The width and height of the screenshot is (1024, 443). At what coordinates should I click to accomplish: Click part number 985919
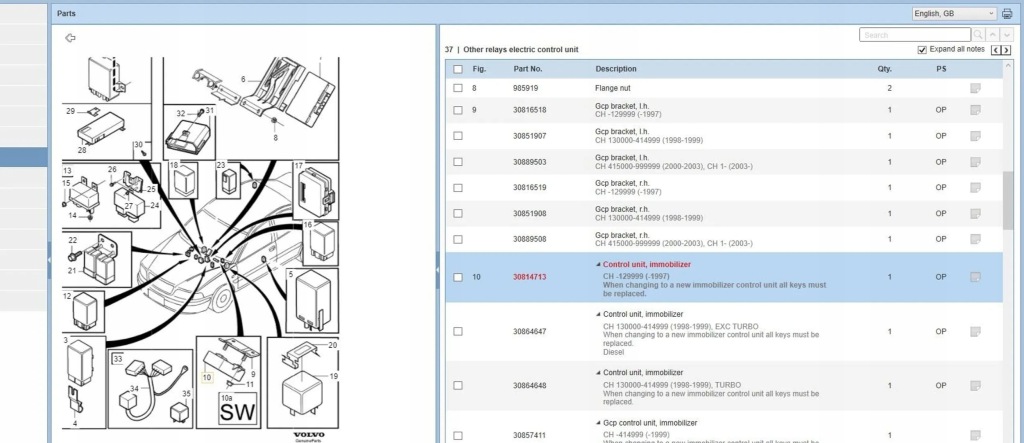[x=526, y=88]
